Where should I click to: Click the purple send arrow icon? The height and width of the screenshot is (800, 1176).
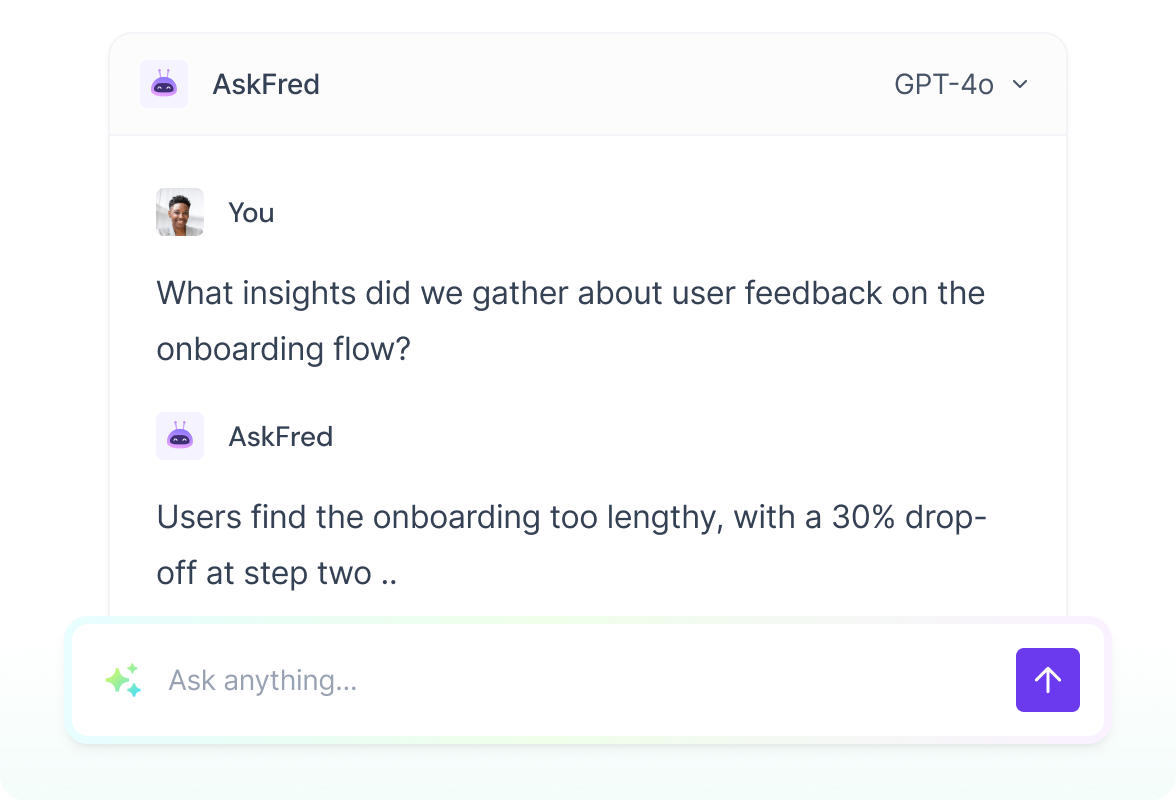coord(1048,680)
